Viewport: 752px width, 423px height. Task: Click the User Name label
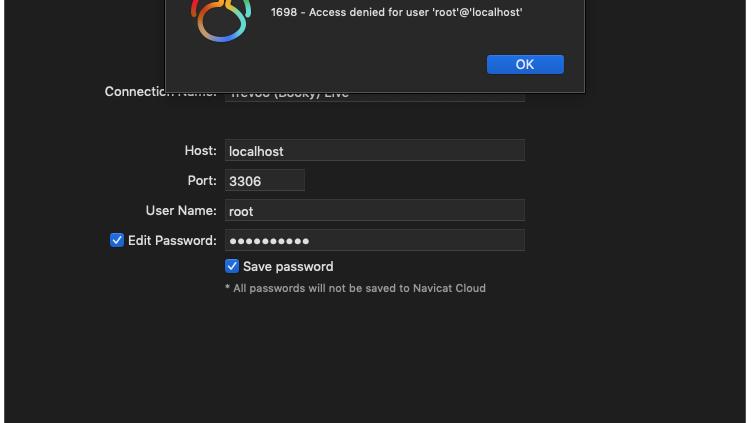point(181,211)
